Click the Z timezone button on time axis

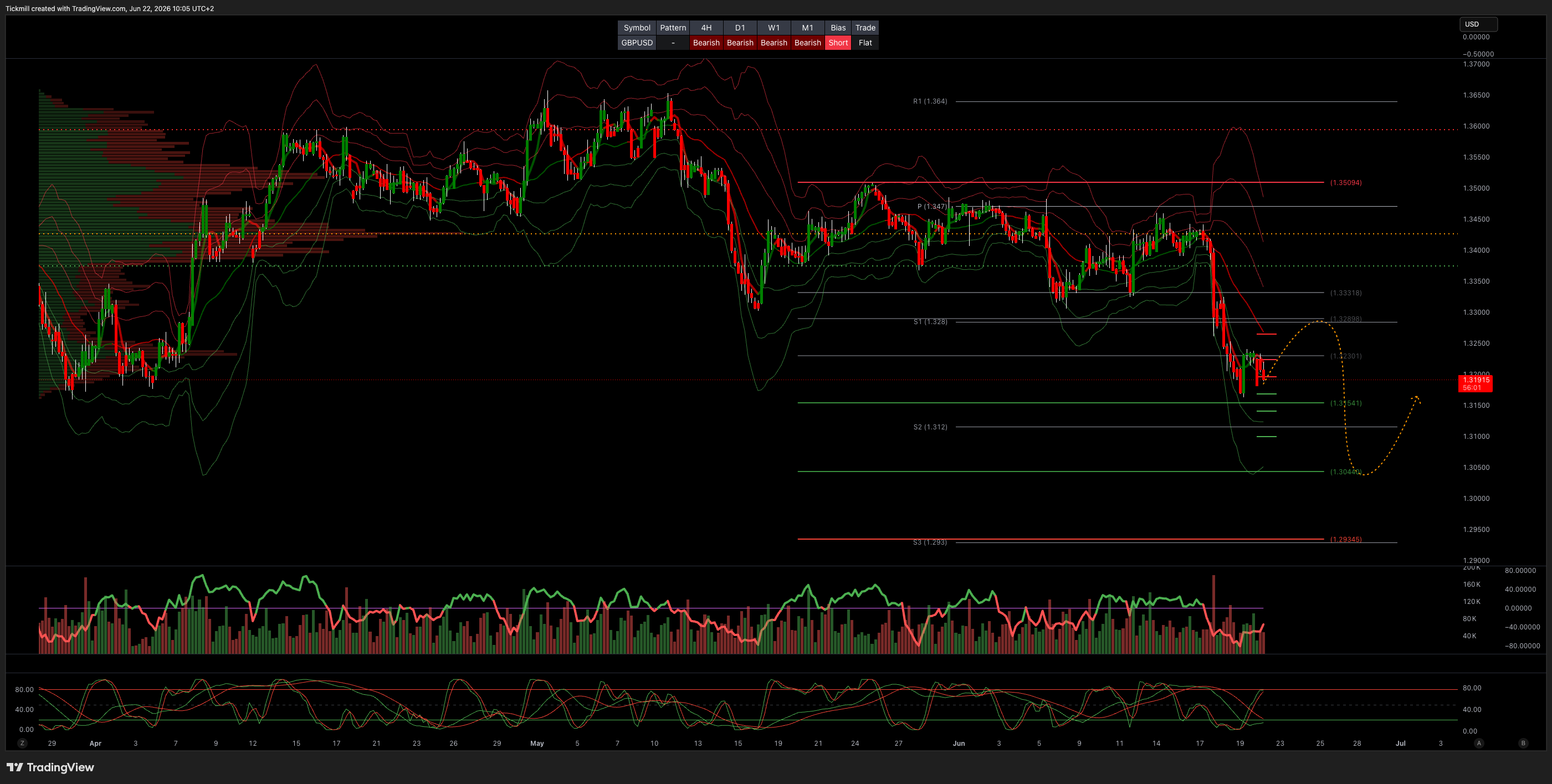22,743
